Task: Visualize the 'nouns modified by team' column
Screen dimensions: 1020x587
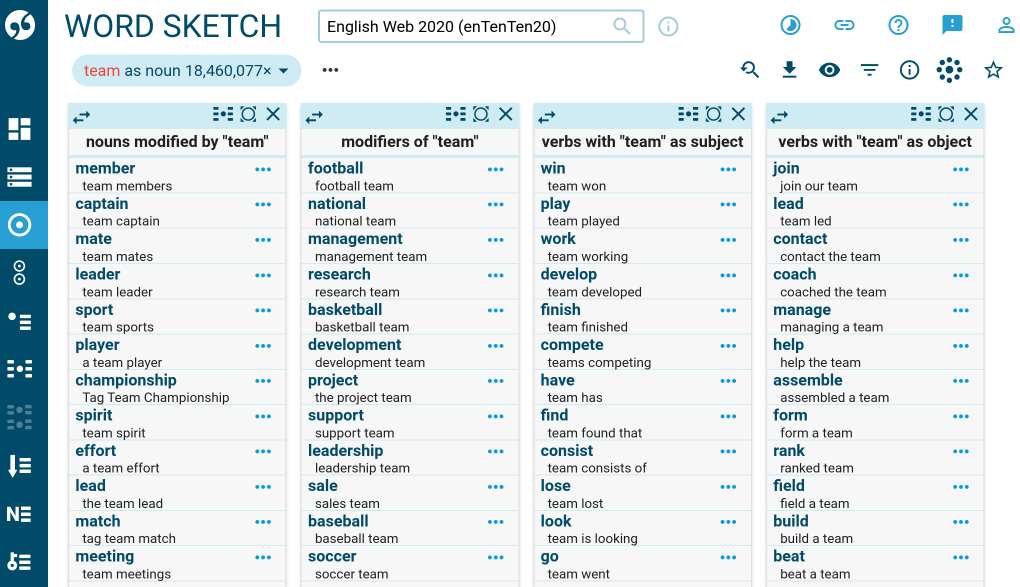Action: (x=248, y=115)
